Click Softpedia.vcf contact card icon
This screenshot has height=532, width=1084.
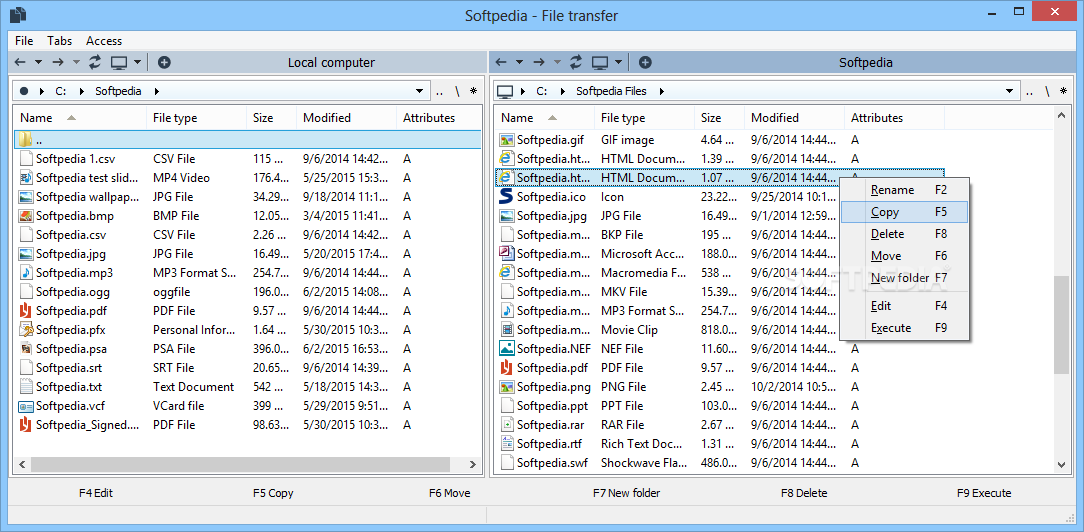[x=26, y=406]
